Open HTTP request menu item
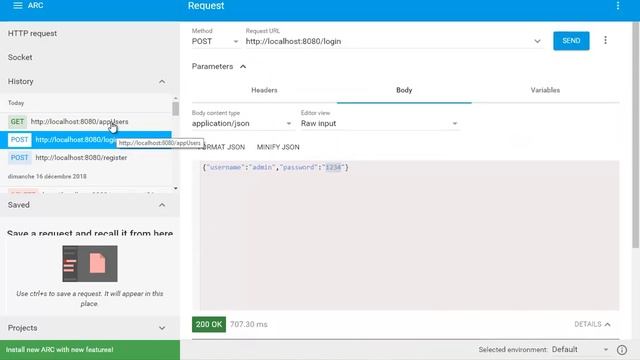 [x=90, y=33]
